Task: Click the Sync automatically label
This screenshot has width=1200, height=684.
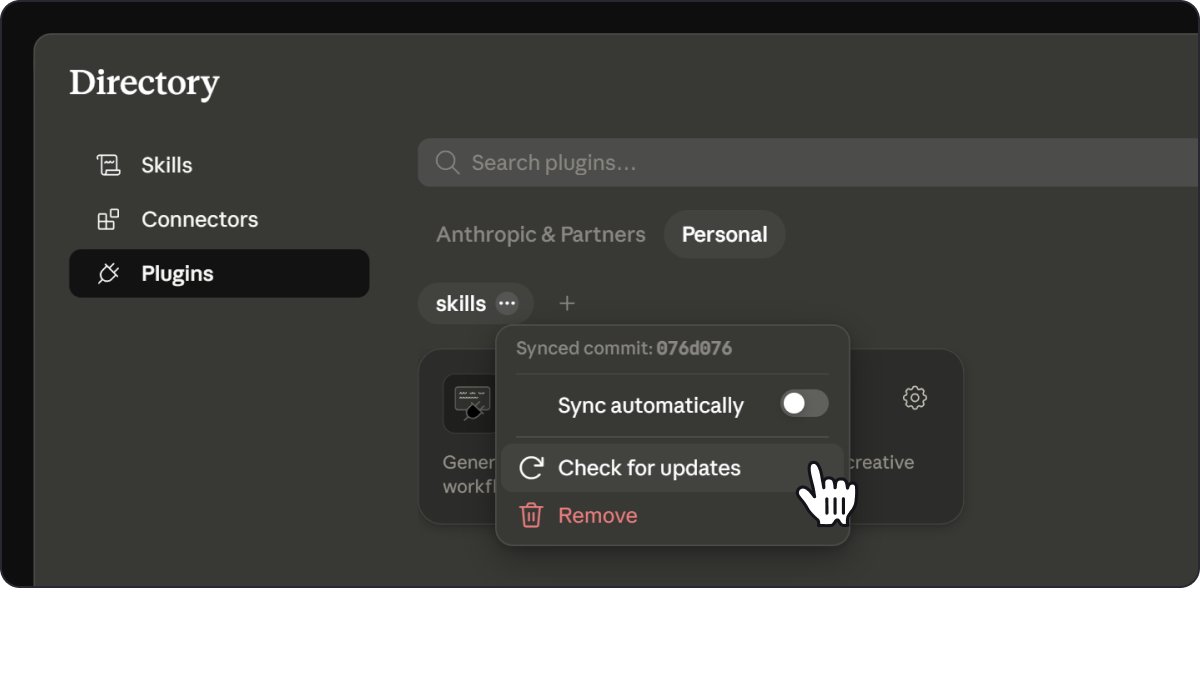Action: (651, 405)
